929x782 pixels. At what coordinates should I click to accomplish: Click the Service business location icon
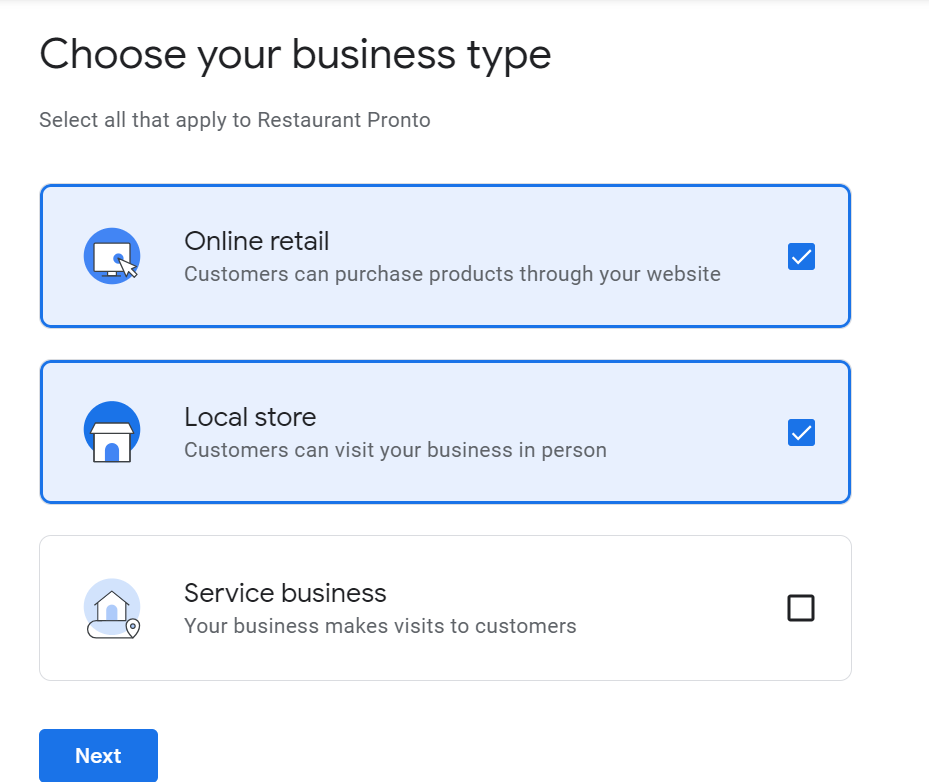tap(111, 607)
